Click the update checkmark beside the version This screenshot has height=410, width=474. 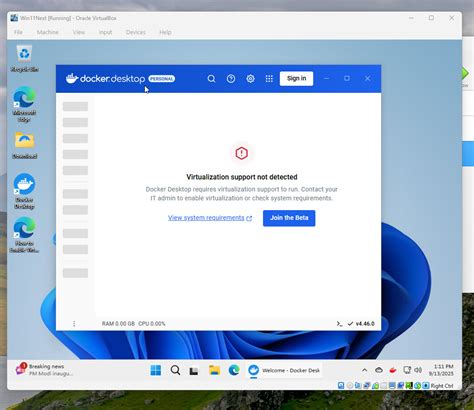coord(350,324)
